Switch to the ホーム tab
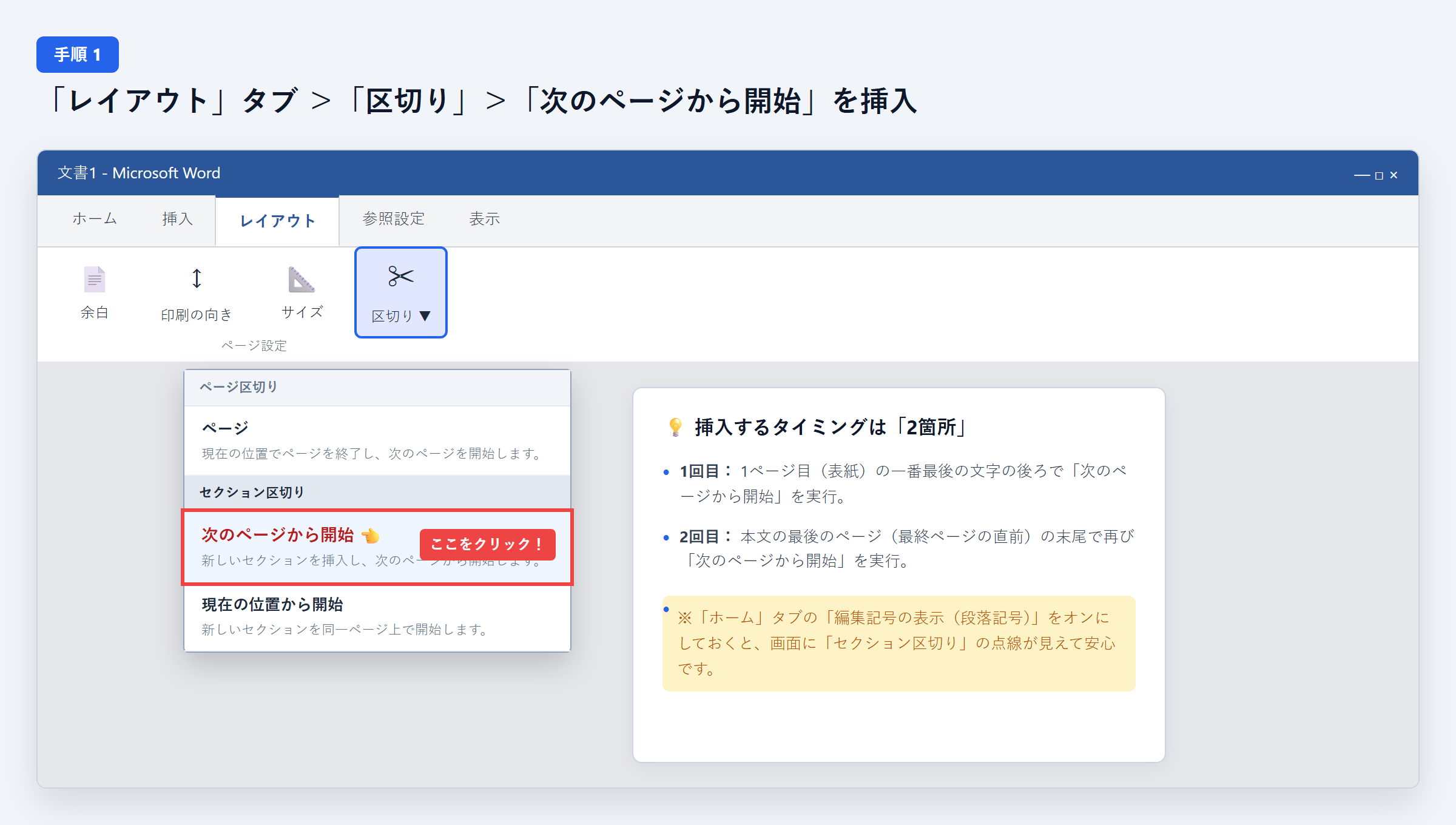The width and height of the screenshot is (1456, 825). 95,218
